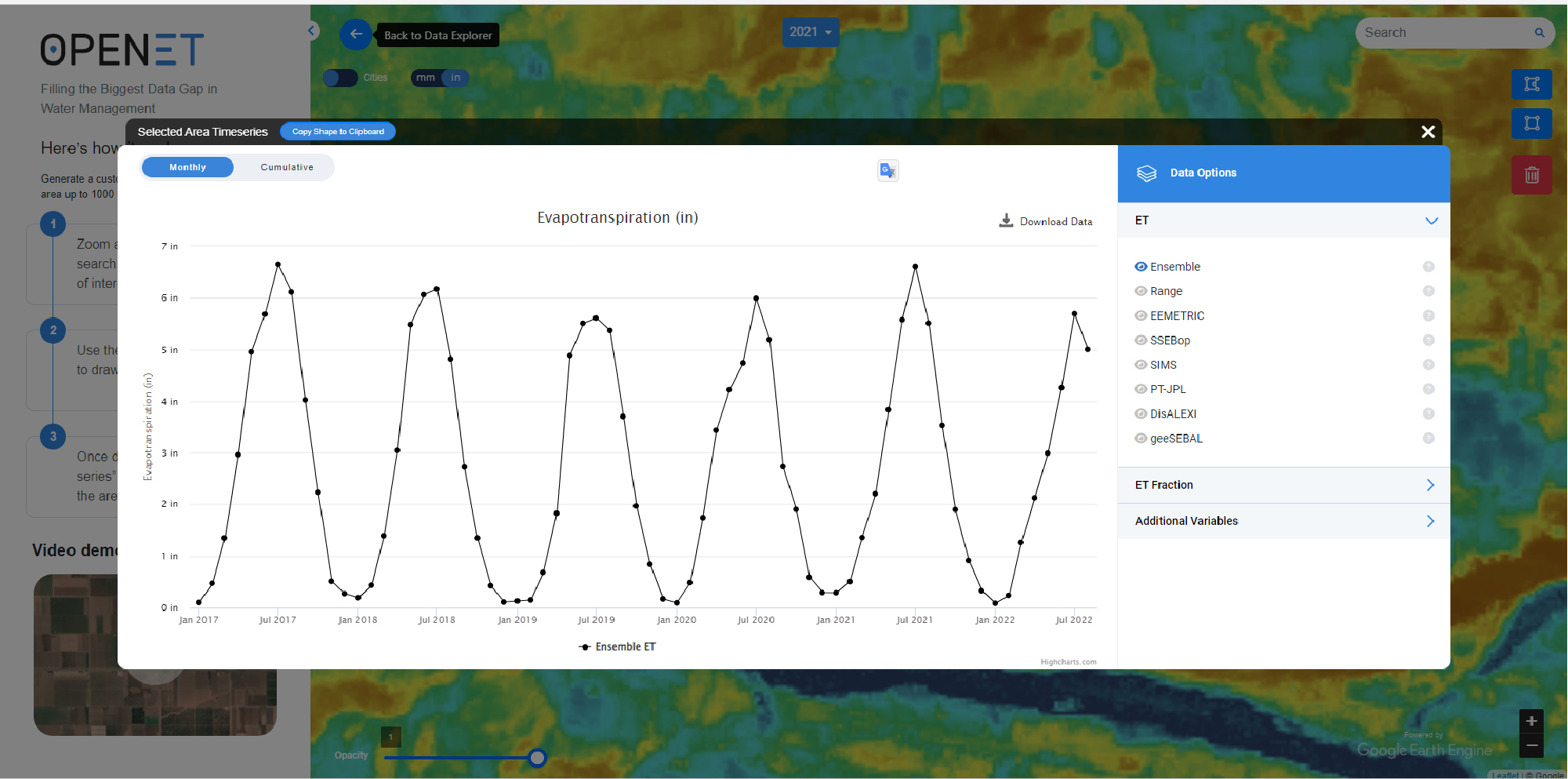Screen dimensions: 1568x779
Task: Click the map zoom out minus button
Action: pyautogui.click(x=1531, y=745)
